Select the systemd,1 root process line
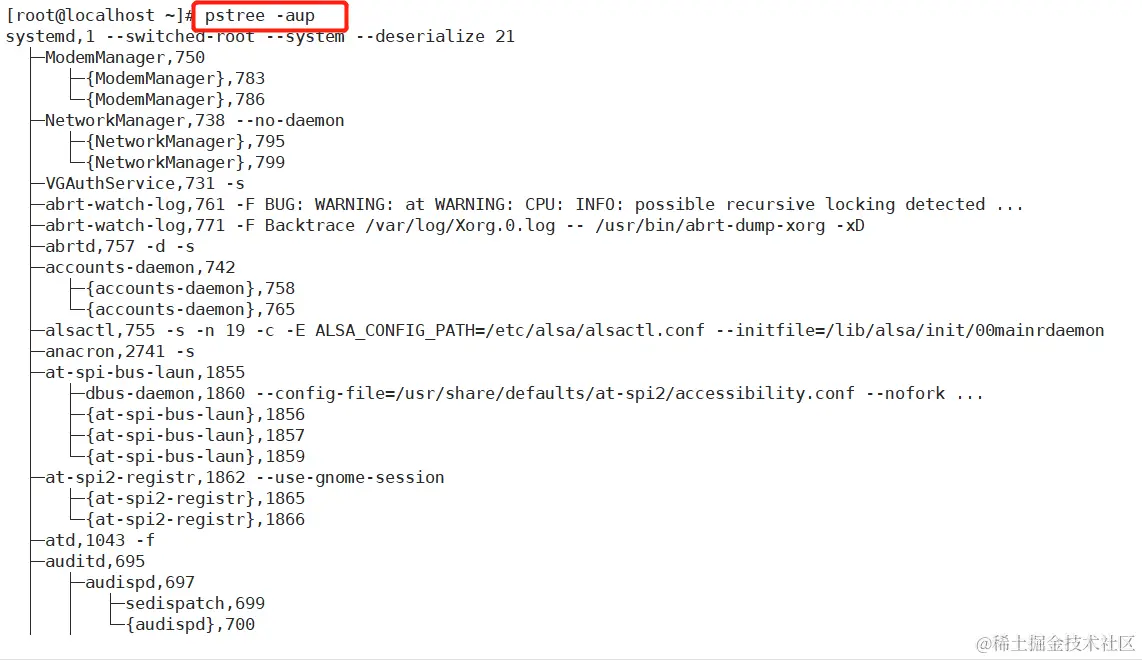1142x660 pixels. pyautogui.click(x=260, y=36)
